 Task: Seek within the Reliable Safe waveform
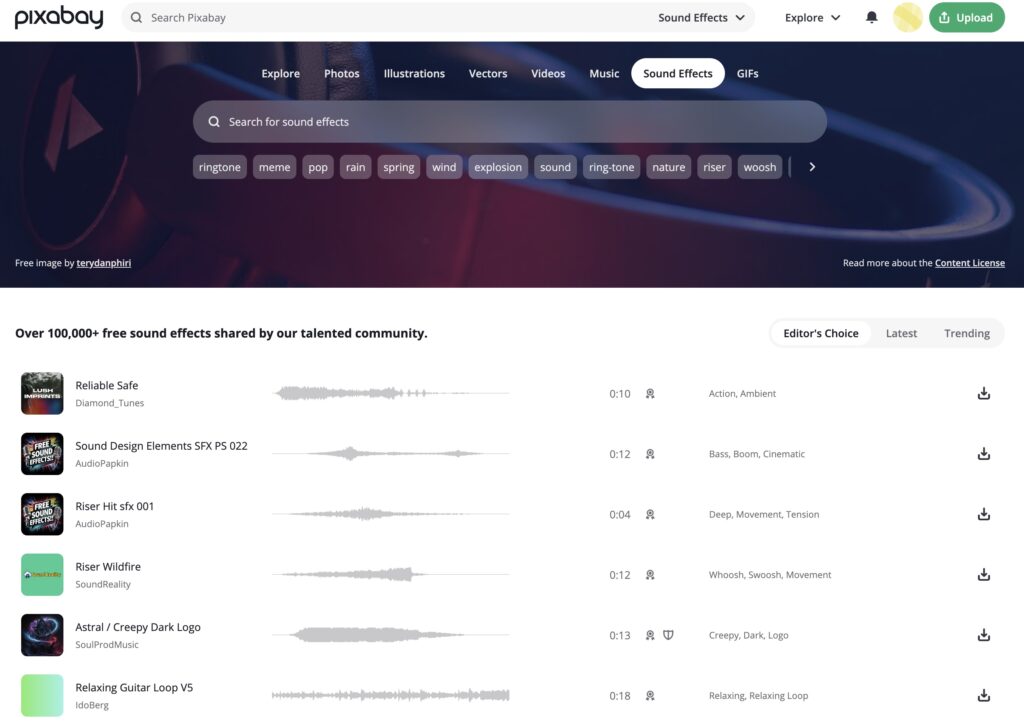click(391, 393)
